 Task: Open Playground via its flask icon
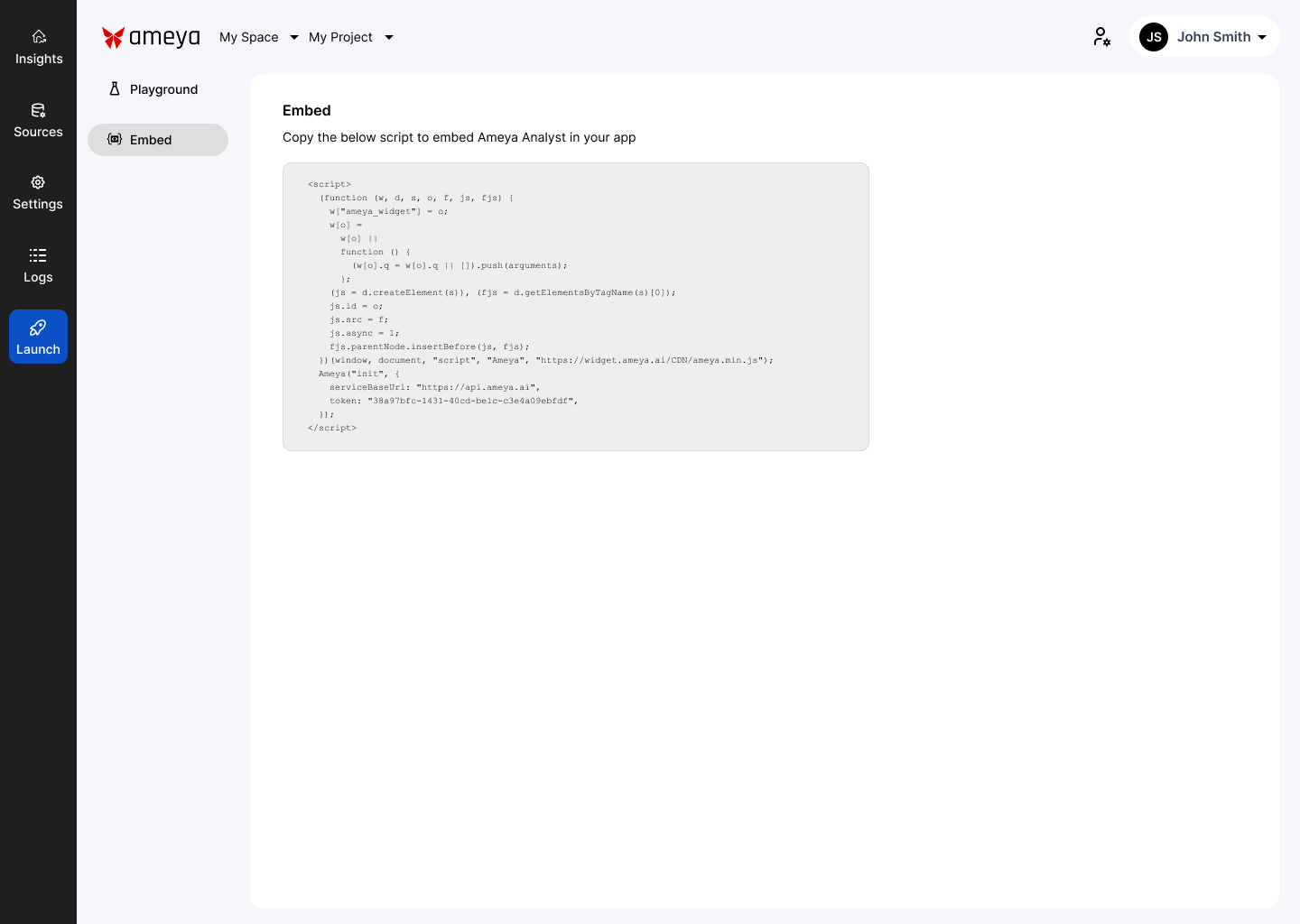tap(115, 88)
